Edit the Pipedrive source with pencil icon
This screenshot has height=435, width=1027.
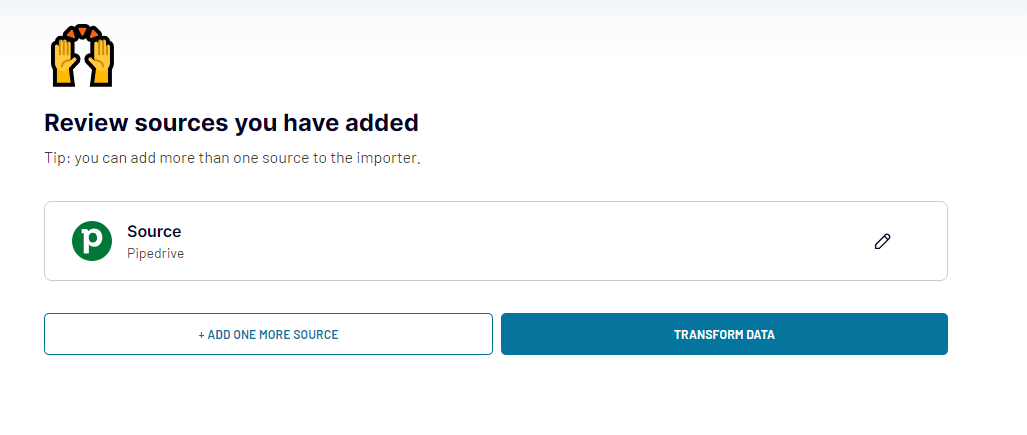coord(882,241)
